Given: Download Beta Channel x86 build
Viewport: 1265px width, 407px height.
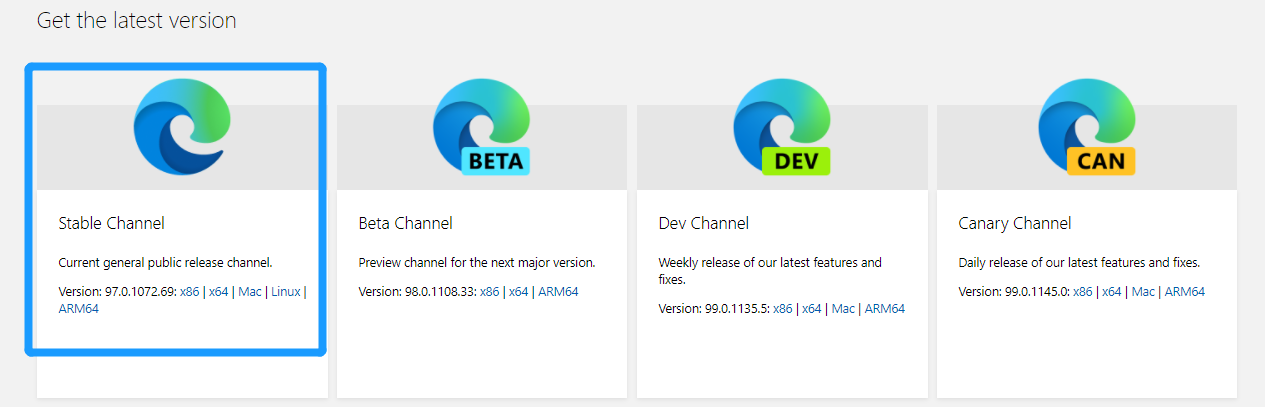Looking at the screenshot, I should click(x=490, y=292).
